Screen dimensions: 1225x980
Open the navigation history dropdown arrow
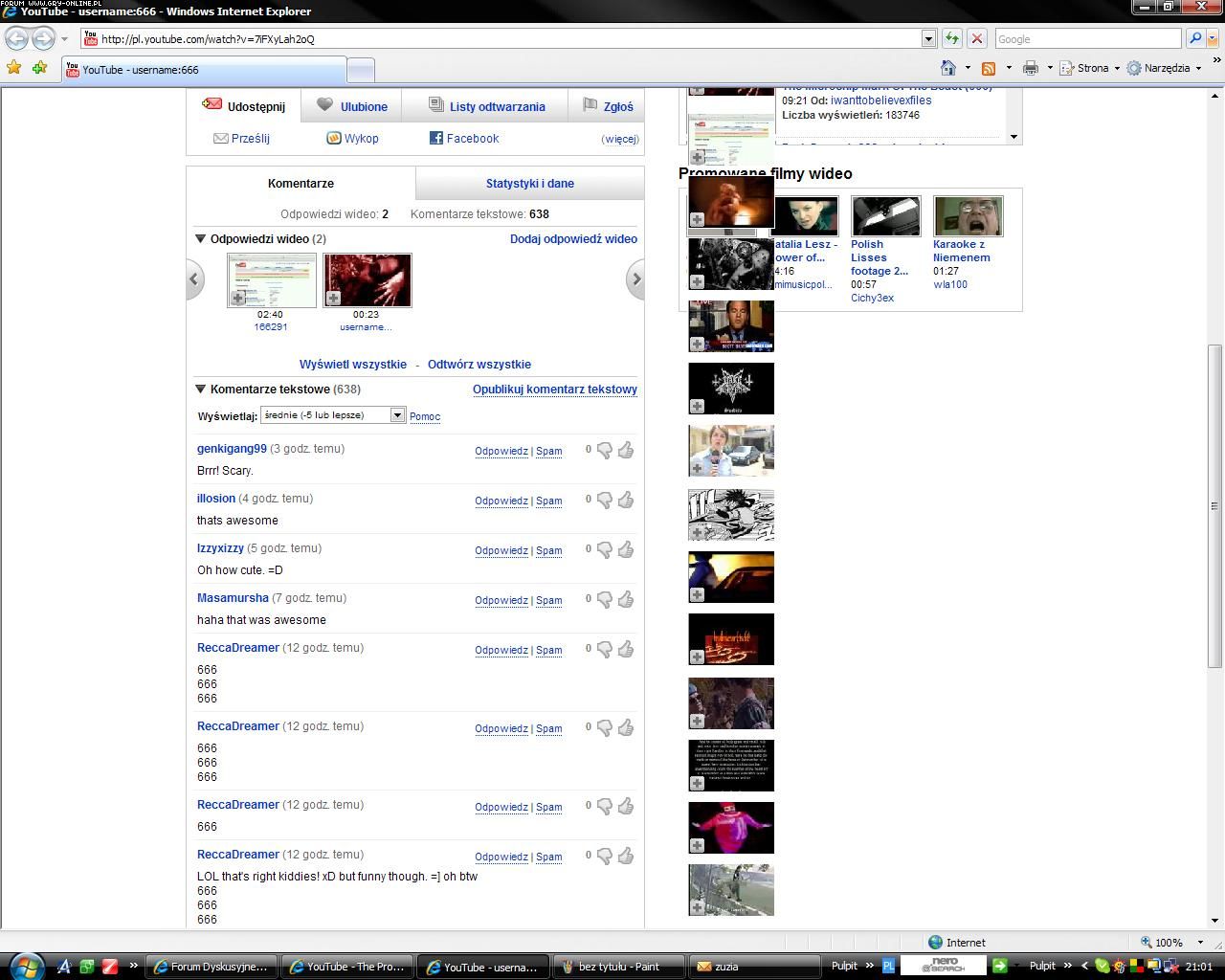(64, 38)
